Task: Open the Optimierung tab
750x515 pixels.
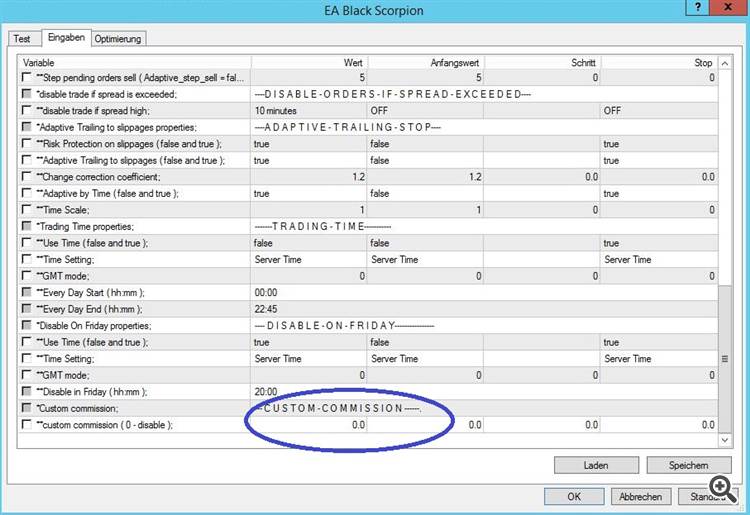Action: click(x=118, y=39)
